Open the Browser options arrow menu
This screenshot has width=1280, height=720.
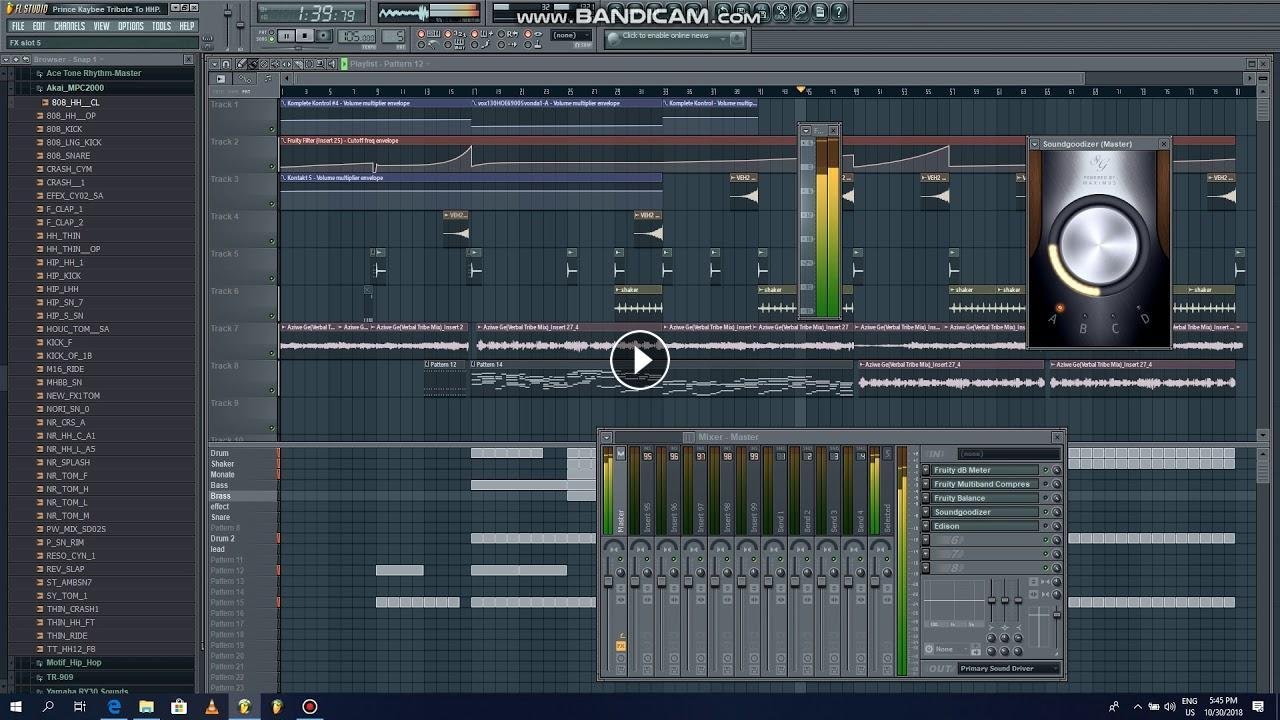click(6, 60)
